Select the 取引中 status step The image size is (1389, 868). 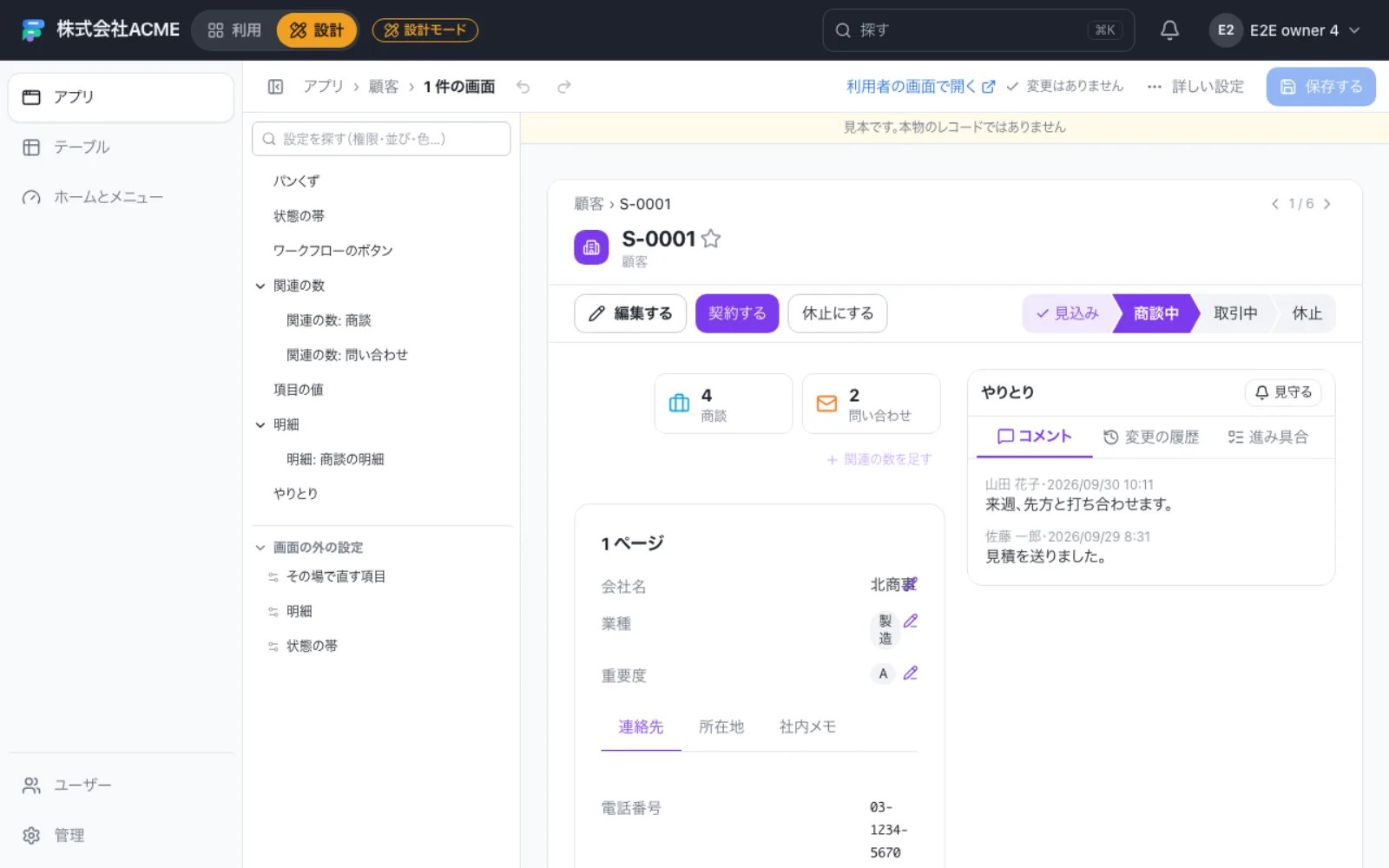coord(1235,313)
